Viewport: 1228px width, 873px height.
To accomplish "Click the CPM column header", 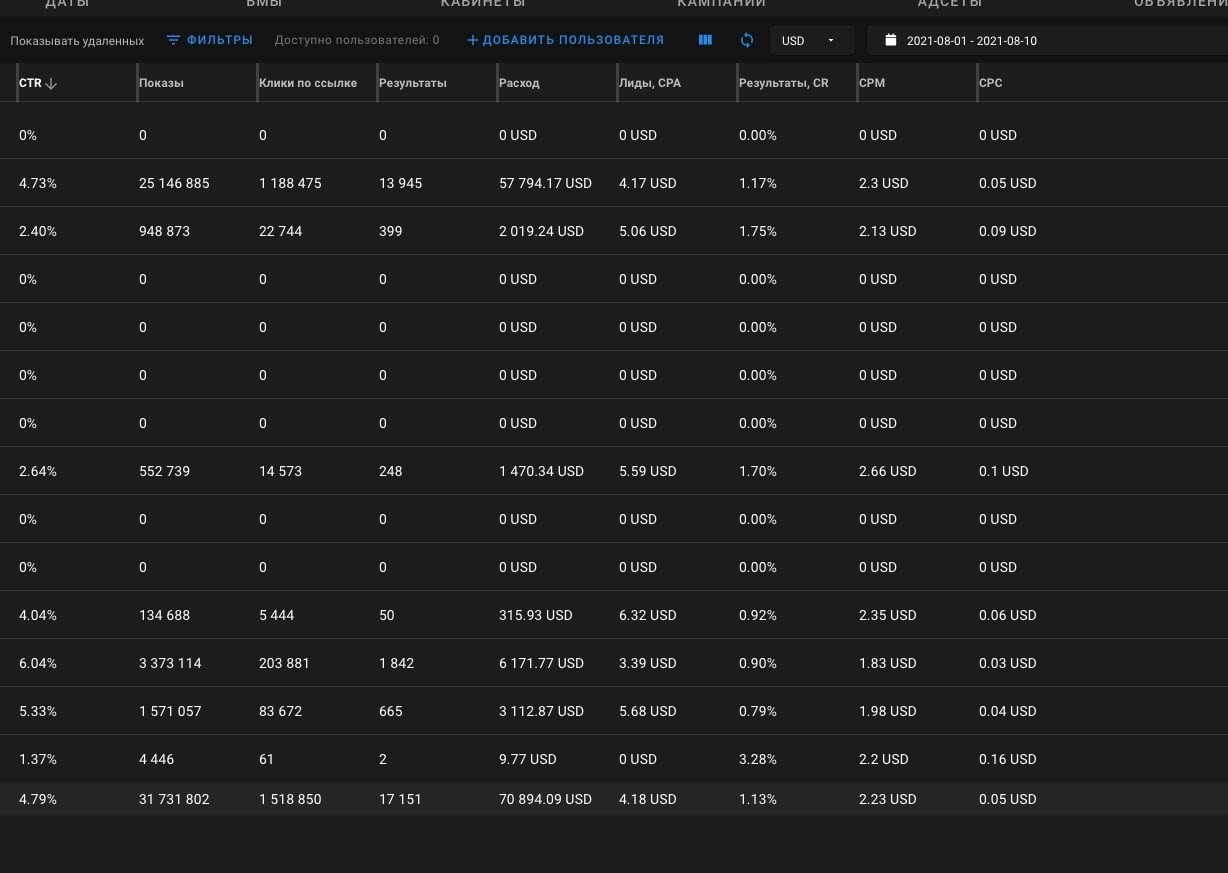I will (x=872, y=83).
